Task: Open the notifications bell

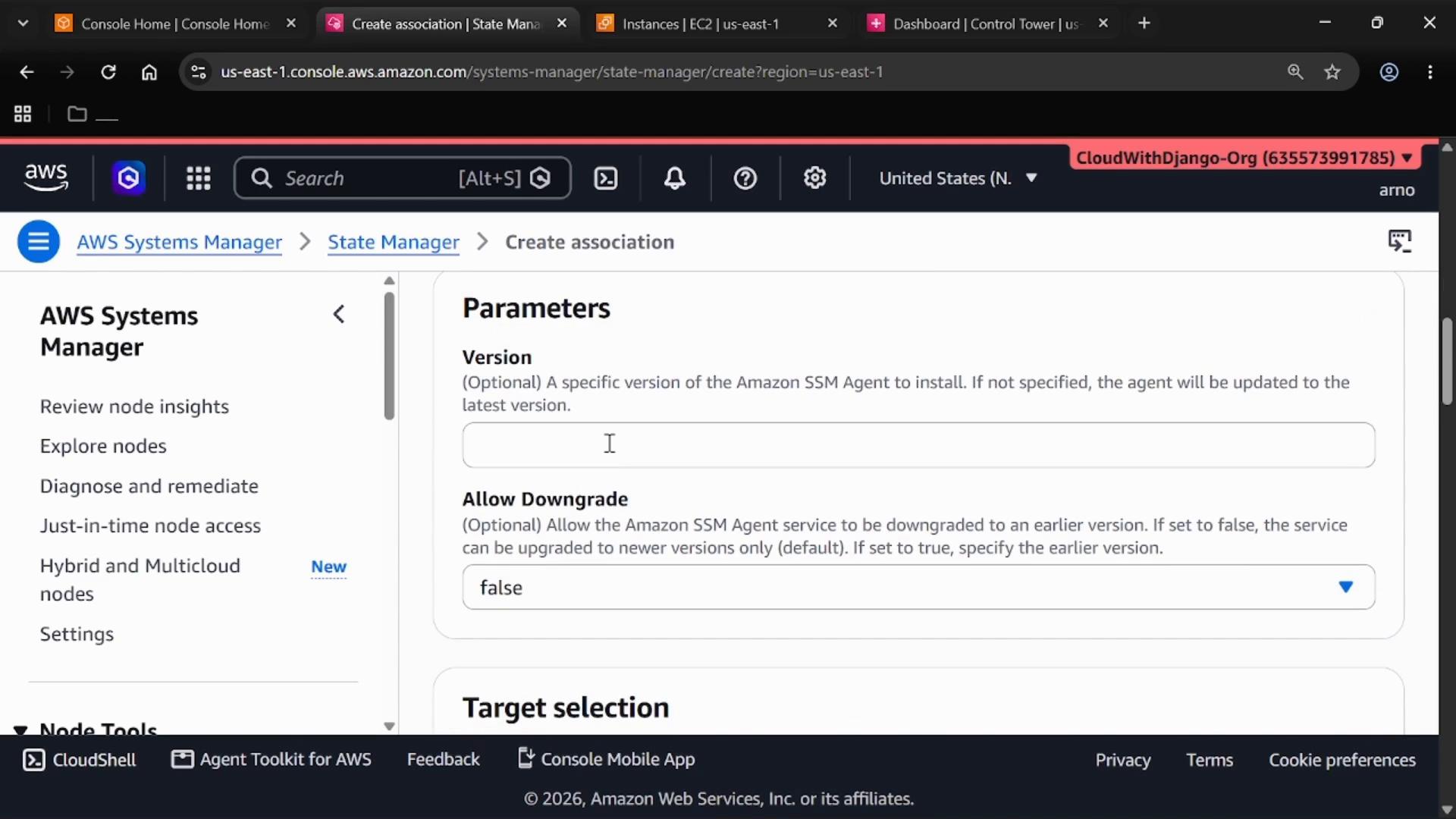Action: pos(675,178)
